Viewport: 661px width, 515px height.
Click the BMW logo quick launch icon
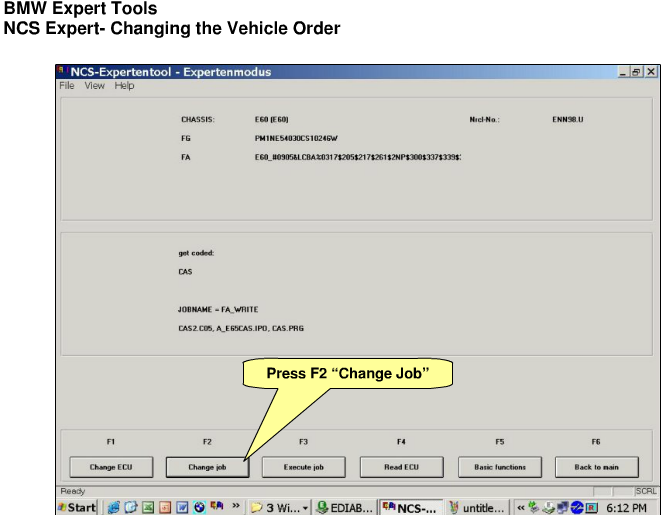coord(199,507)
